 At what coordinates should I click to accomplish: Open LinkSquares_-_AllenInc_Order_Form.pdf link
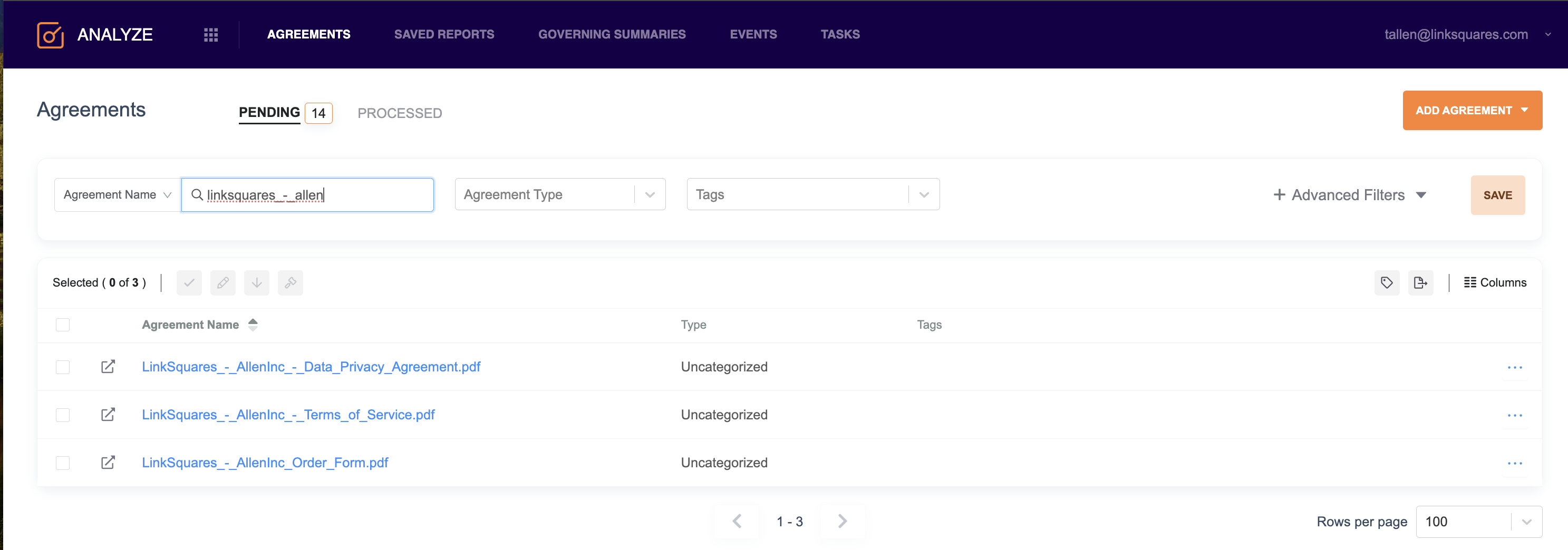(x=265, y=463)
